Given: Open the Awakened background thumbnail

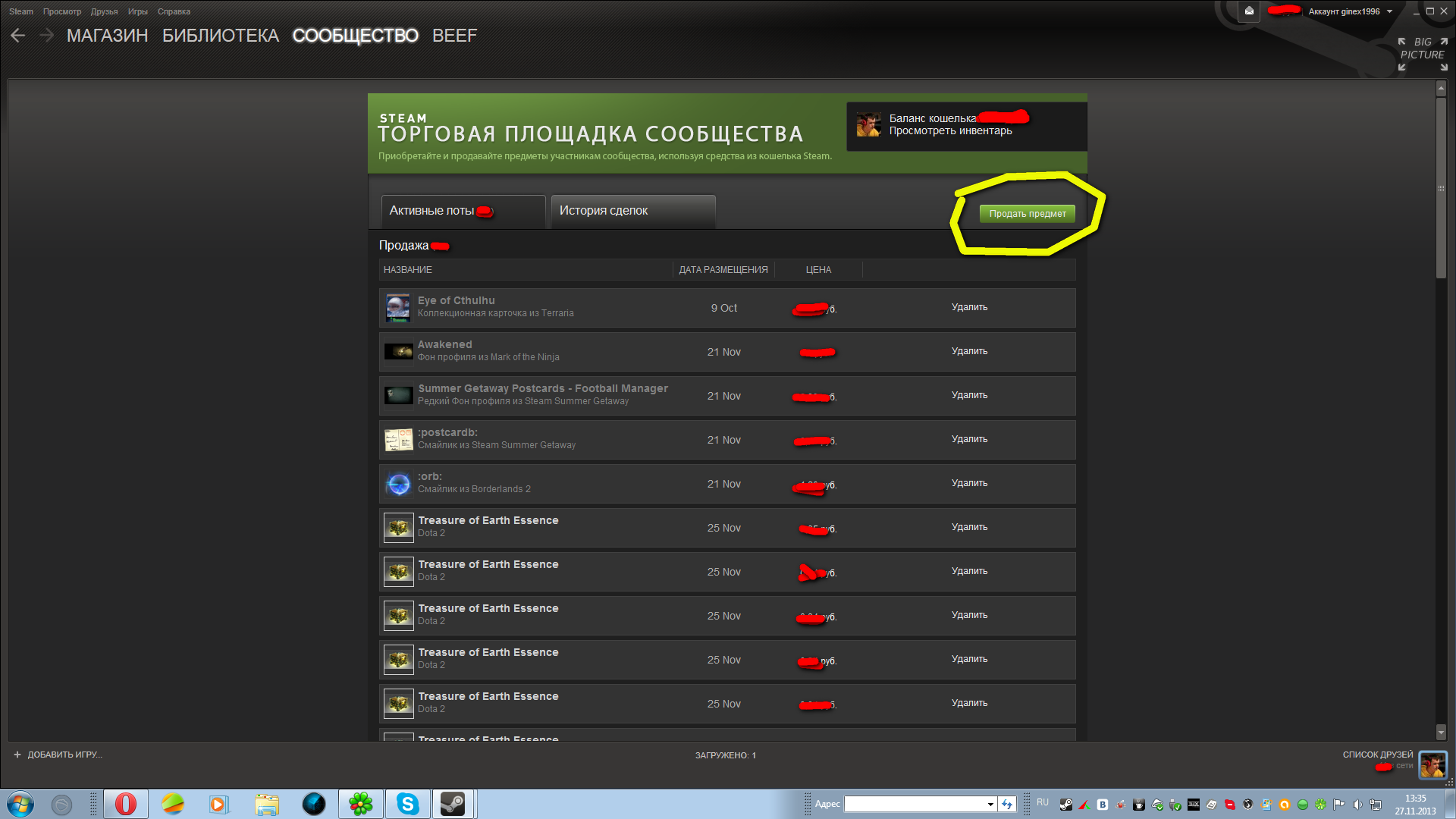Looking at the screenshot, I should [x=398, y=352].
